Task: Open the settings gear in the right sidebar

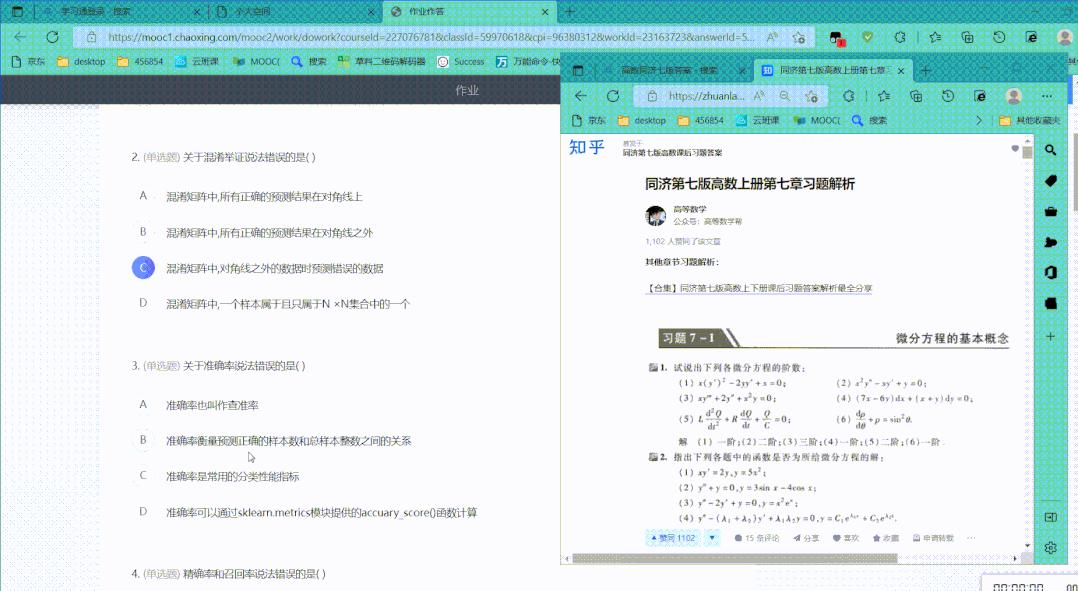Action: [1050, 548]
